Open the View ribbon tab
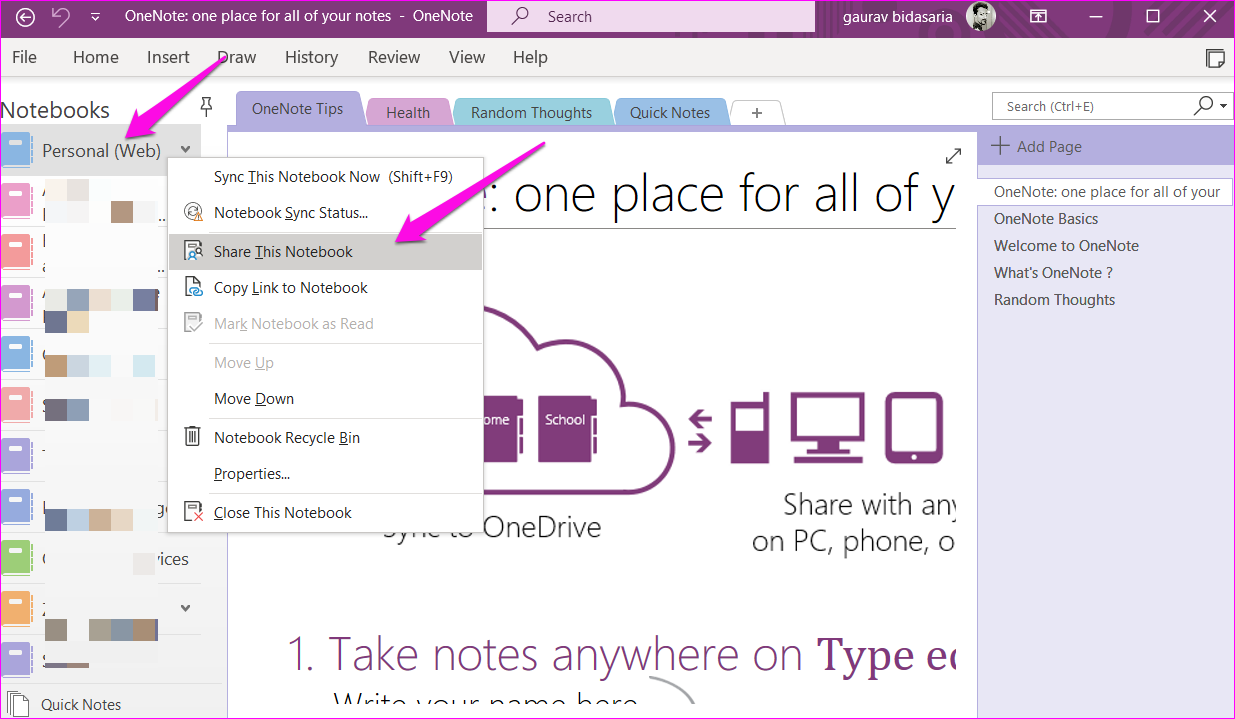1235x719 pixels. (467, 57)
